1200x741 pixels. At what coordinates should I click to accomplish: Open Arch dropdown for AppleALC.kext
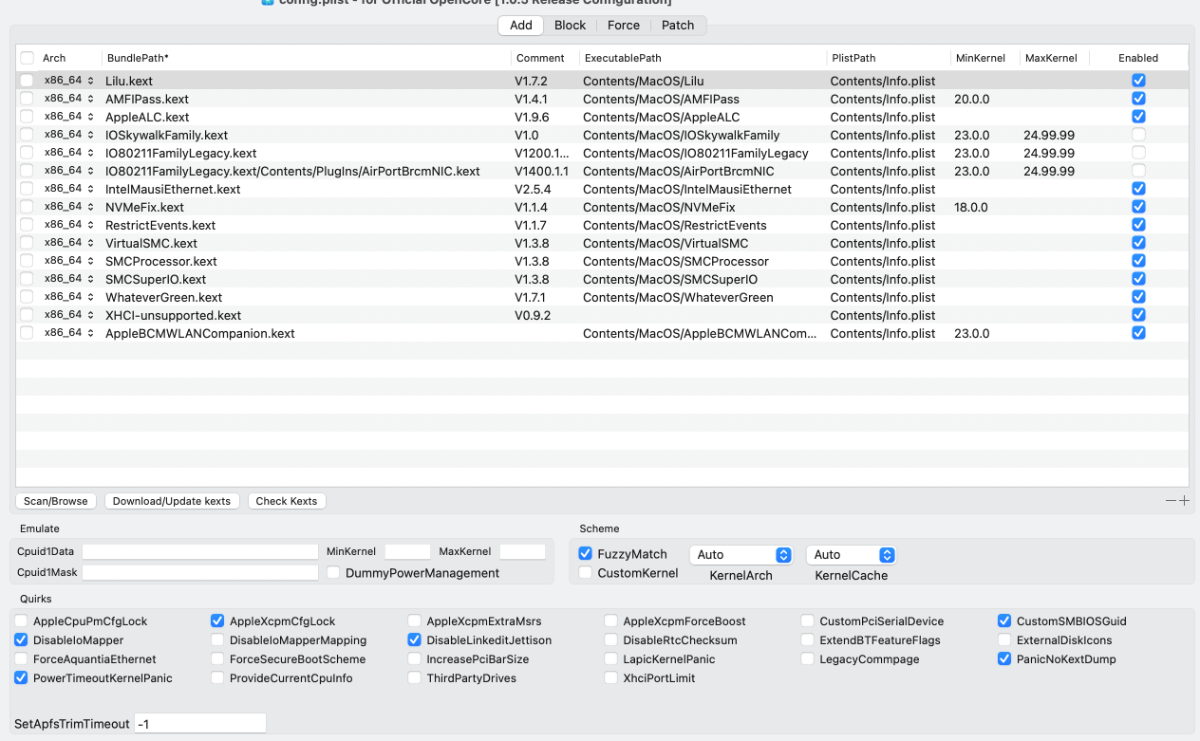(x=69, y=116)
